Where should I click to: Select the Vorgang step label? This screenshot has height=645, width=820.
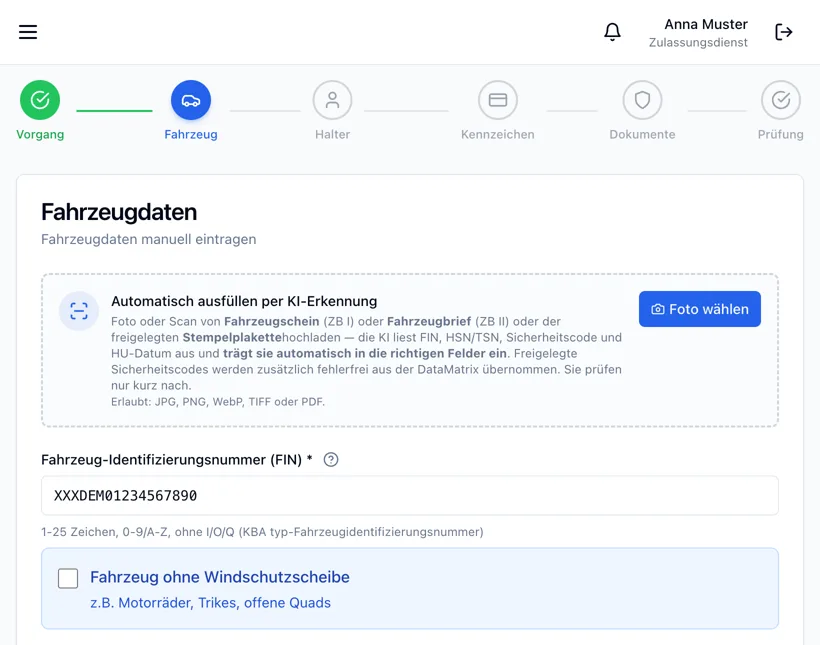point(40,134)
